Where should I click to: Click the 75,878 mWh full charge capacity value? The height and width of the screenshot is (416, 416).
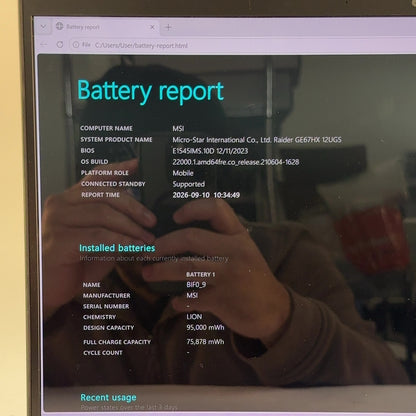205,342
